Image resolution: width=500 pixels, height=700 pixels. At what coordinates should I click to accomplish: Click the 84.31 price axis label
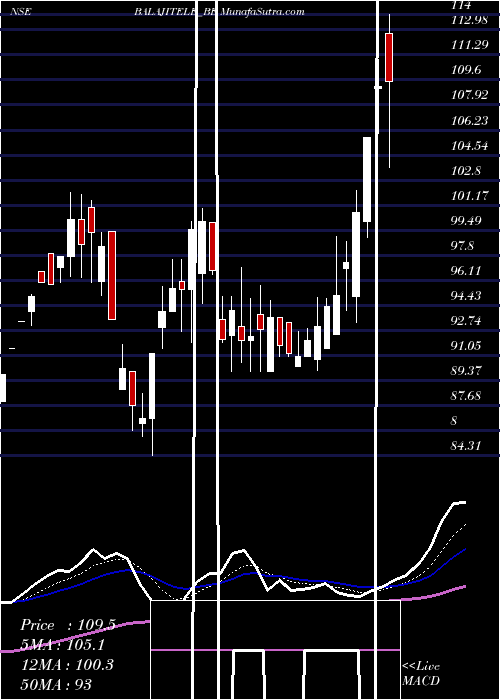tap(466, 446)
